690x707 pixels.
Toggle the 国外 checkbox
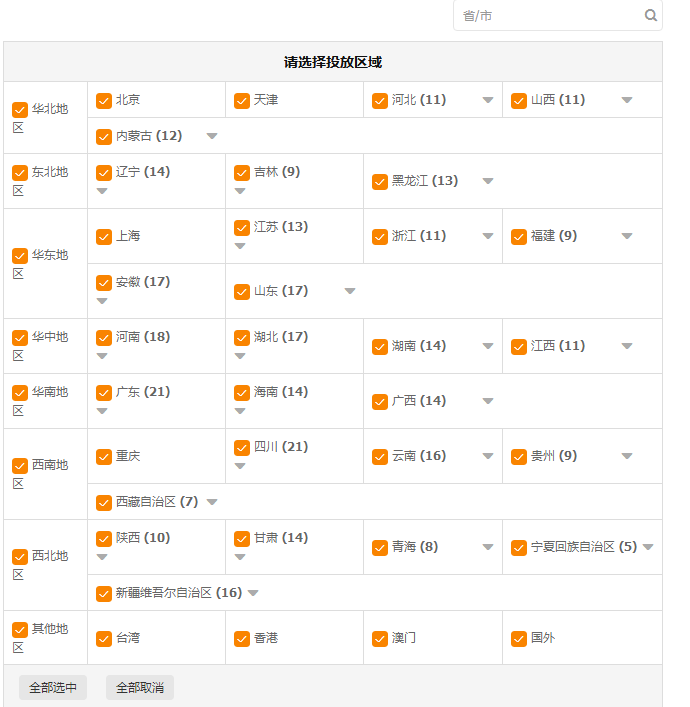tap(519, 639)
